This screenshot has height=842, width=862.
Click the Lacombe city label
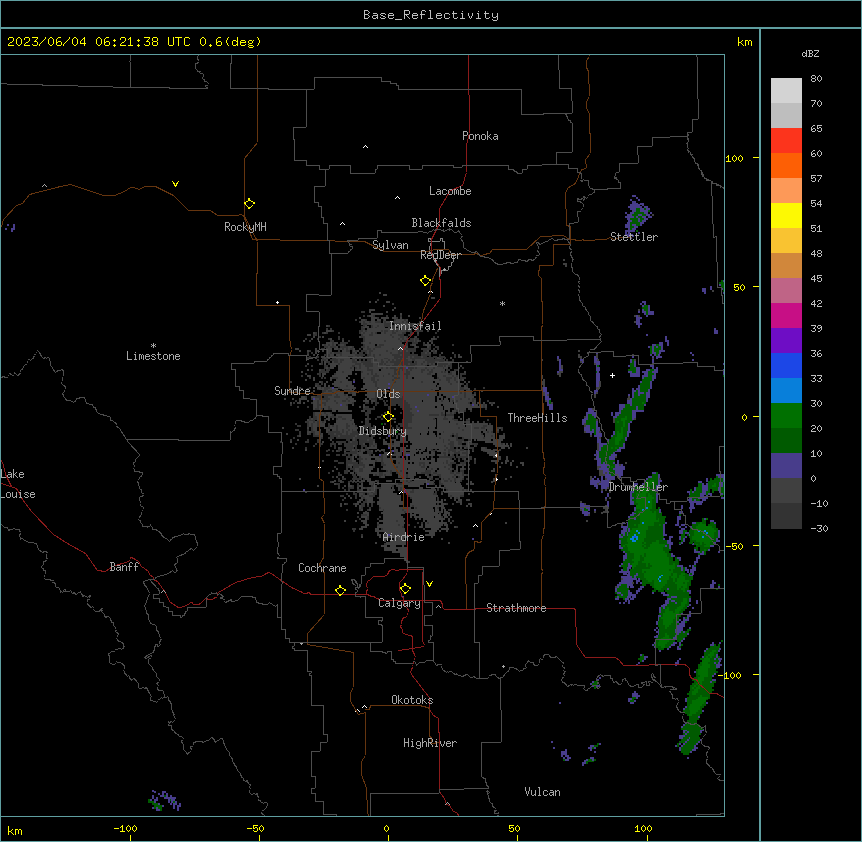coord(450,191)
